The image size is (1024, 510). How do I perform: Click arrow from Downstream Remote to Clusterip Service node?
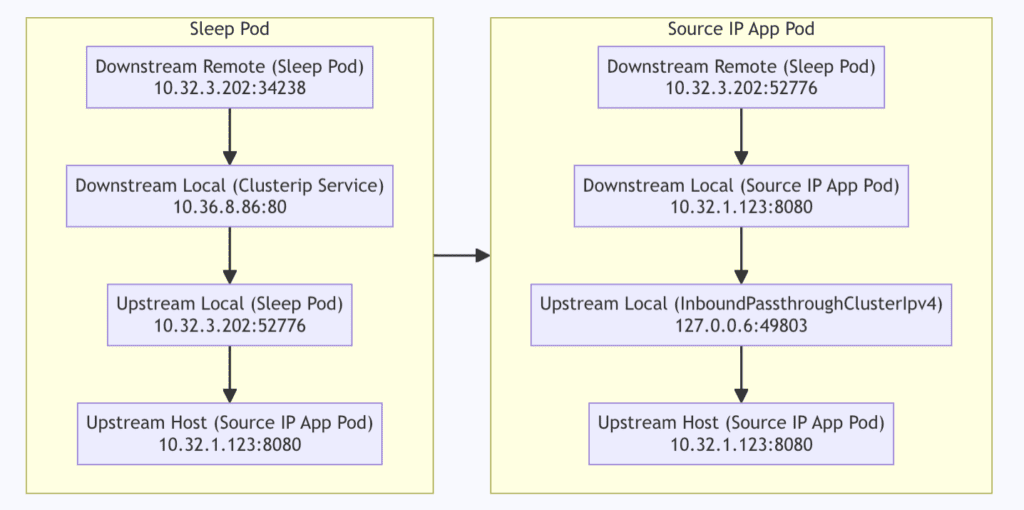(x=230, y=137)
